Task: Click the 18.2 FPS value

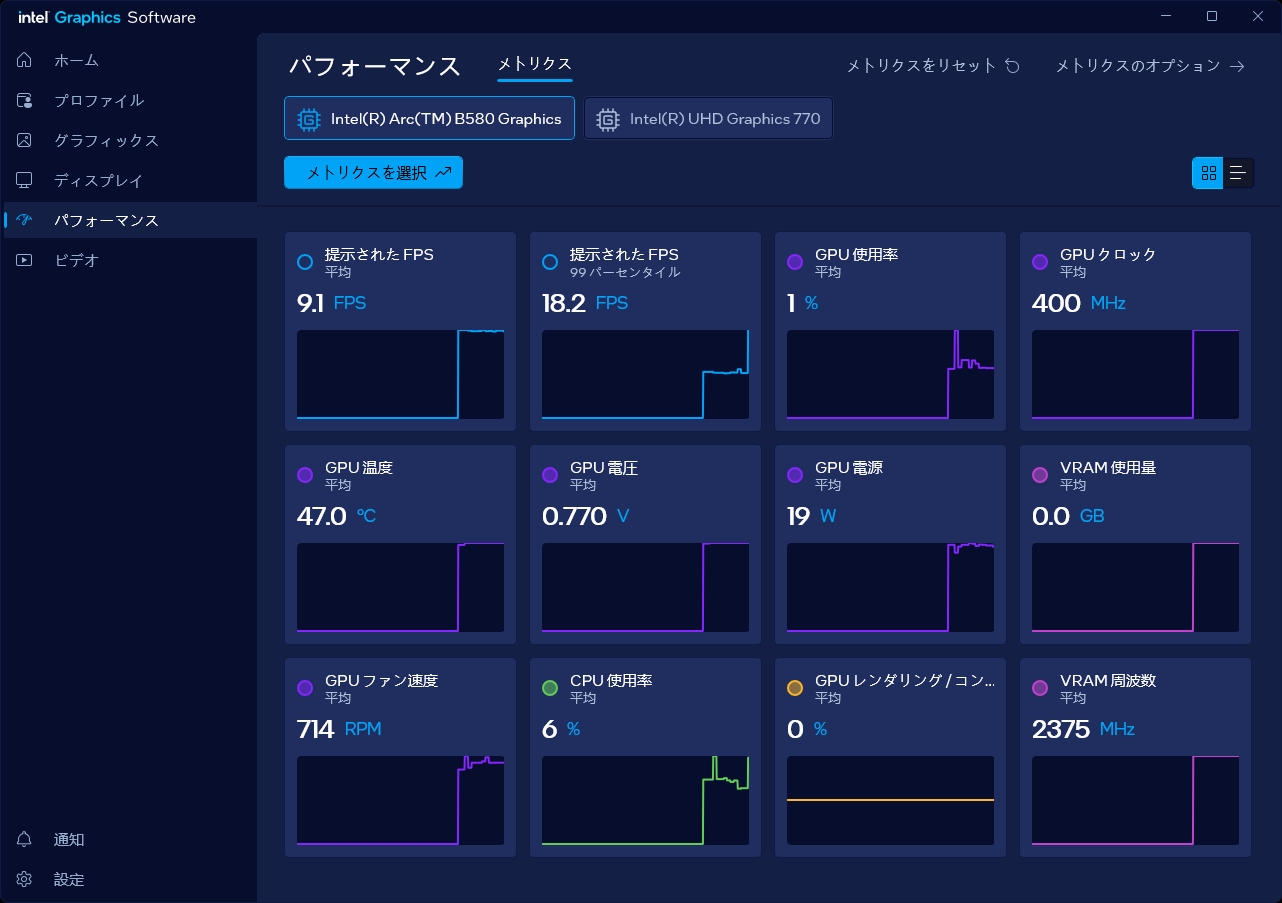Action: click(585, 303)
